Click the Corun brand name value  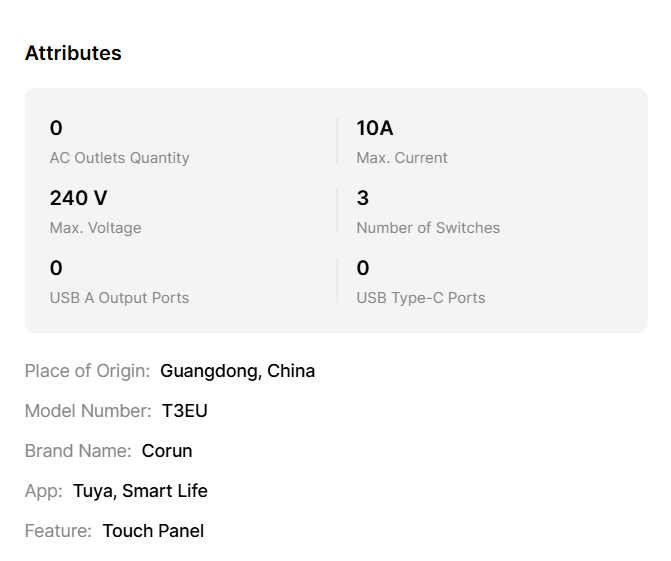click(167, 451)
